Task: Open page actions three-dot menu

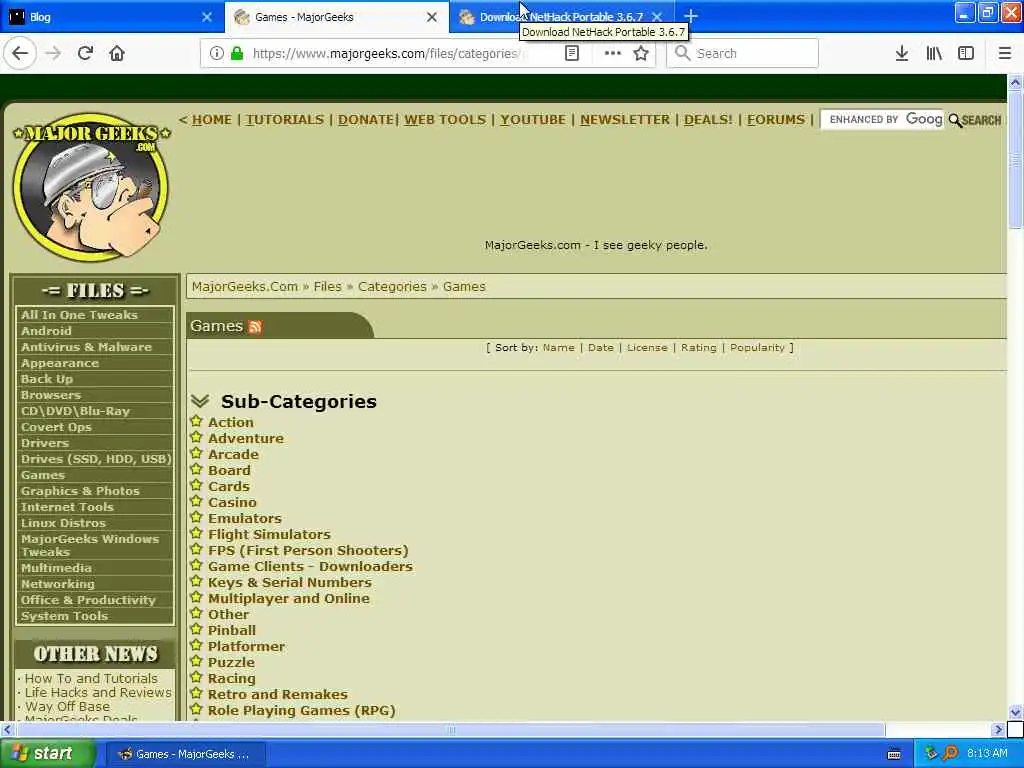Action: click(x=613, y=54)
